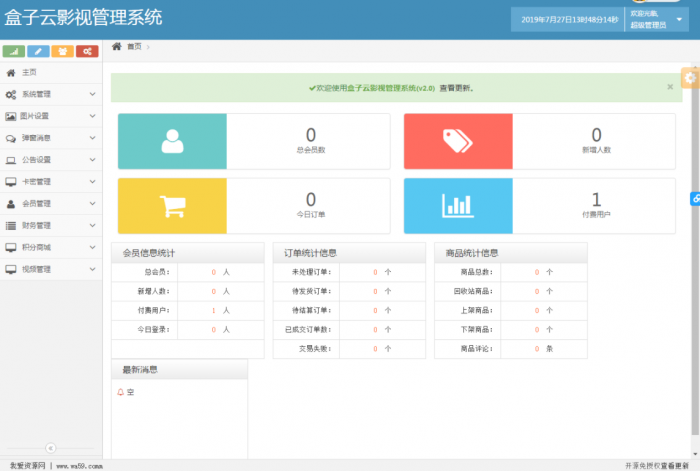Click the blue bar chart paid-users tile
The width and height of the screenshot is (700, 471).
coord(458,206)
